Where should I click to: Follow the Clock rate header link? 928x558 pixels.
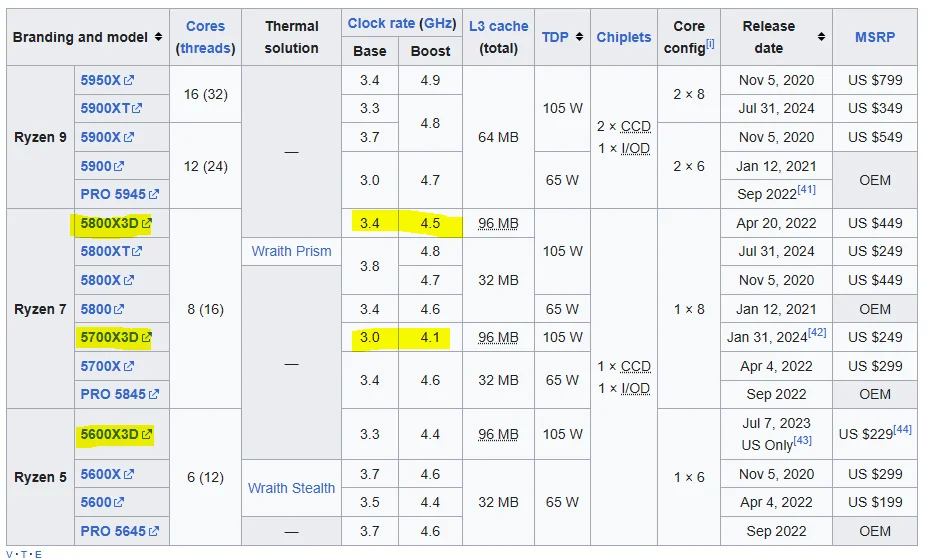click(381, 23)
